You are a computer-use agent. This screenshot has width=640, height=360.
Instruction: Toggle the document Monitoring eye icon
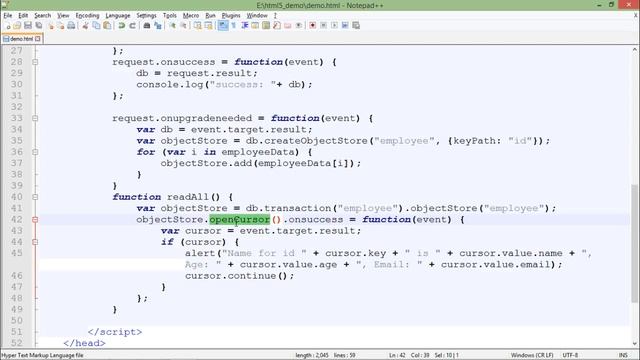pyautogui.click(x=298, y=25)
